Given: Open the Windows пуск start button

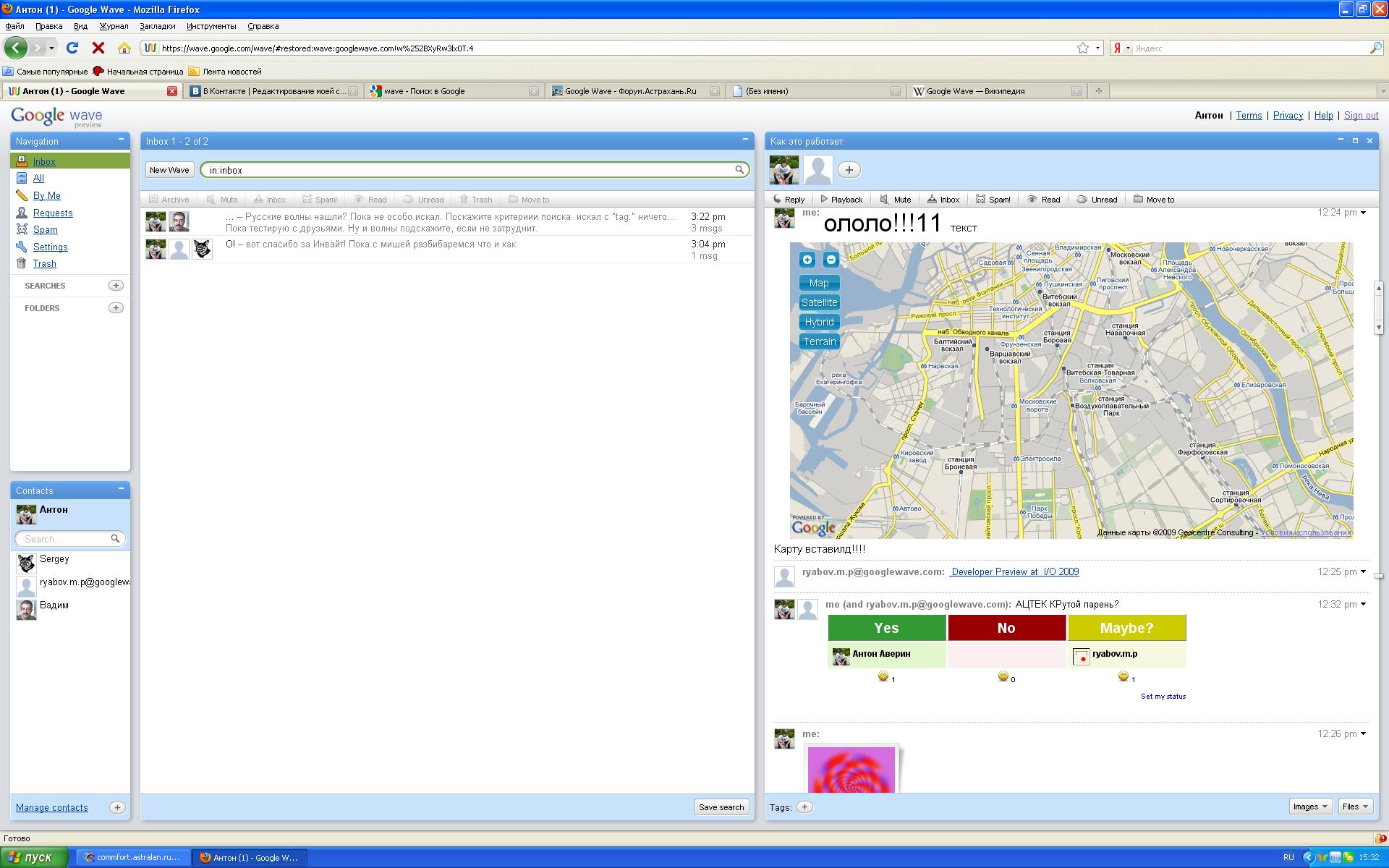Looking at the screenshot, I should click(34, 857).
